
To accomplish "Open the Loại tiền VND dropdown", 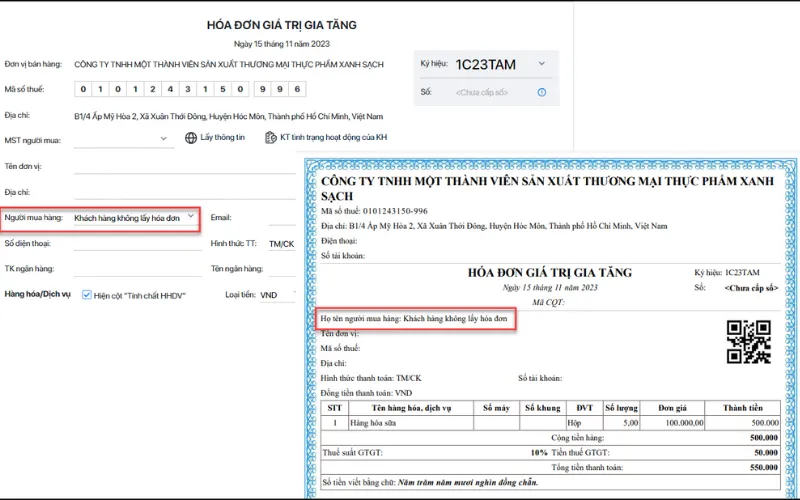I will tap(277, 295).
